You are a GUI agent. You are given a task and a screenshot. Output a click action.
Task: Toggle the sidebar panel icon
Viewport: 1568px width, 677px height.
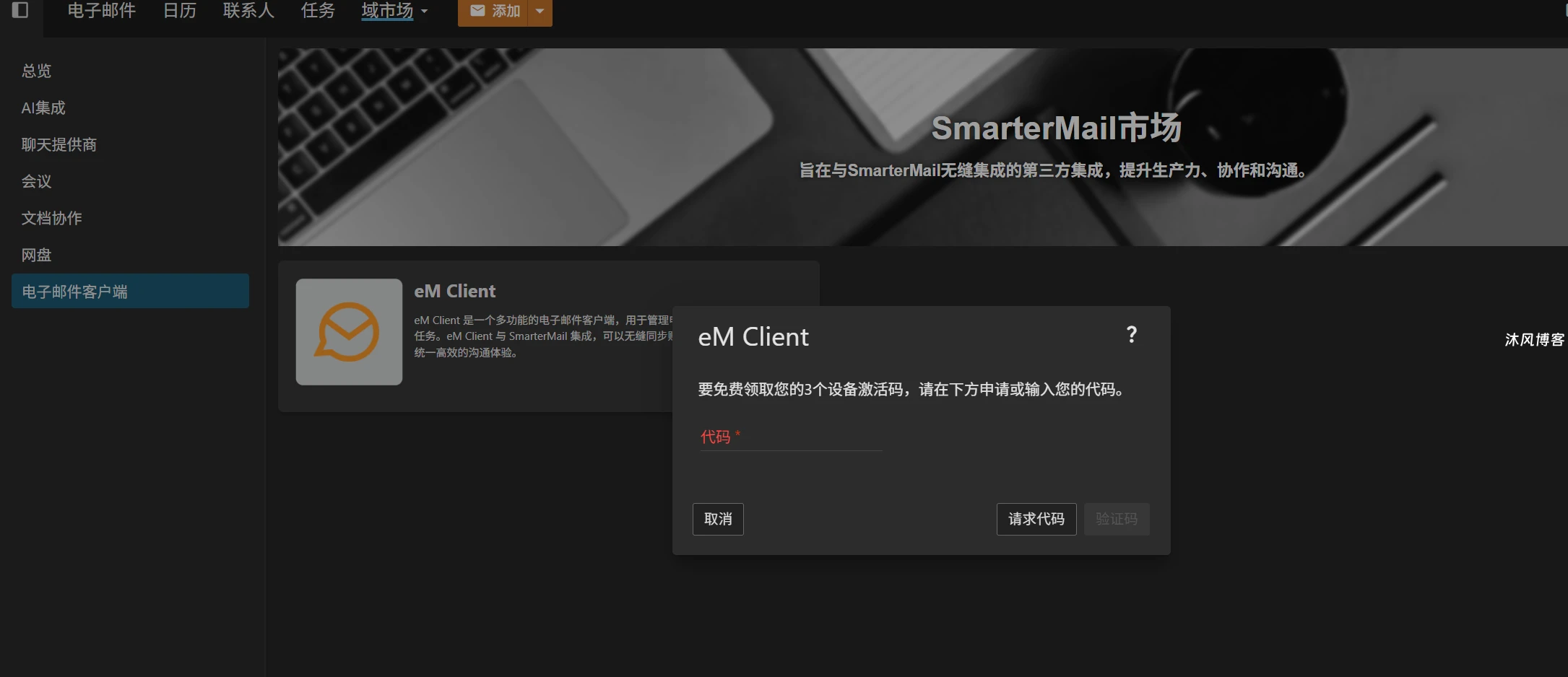[20, 10]
